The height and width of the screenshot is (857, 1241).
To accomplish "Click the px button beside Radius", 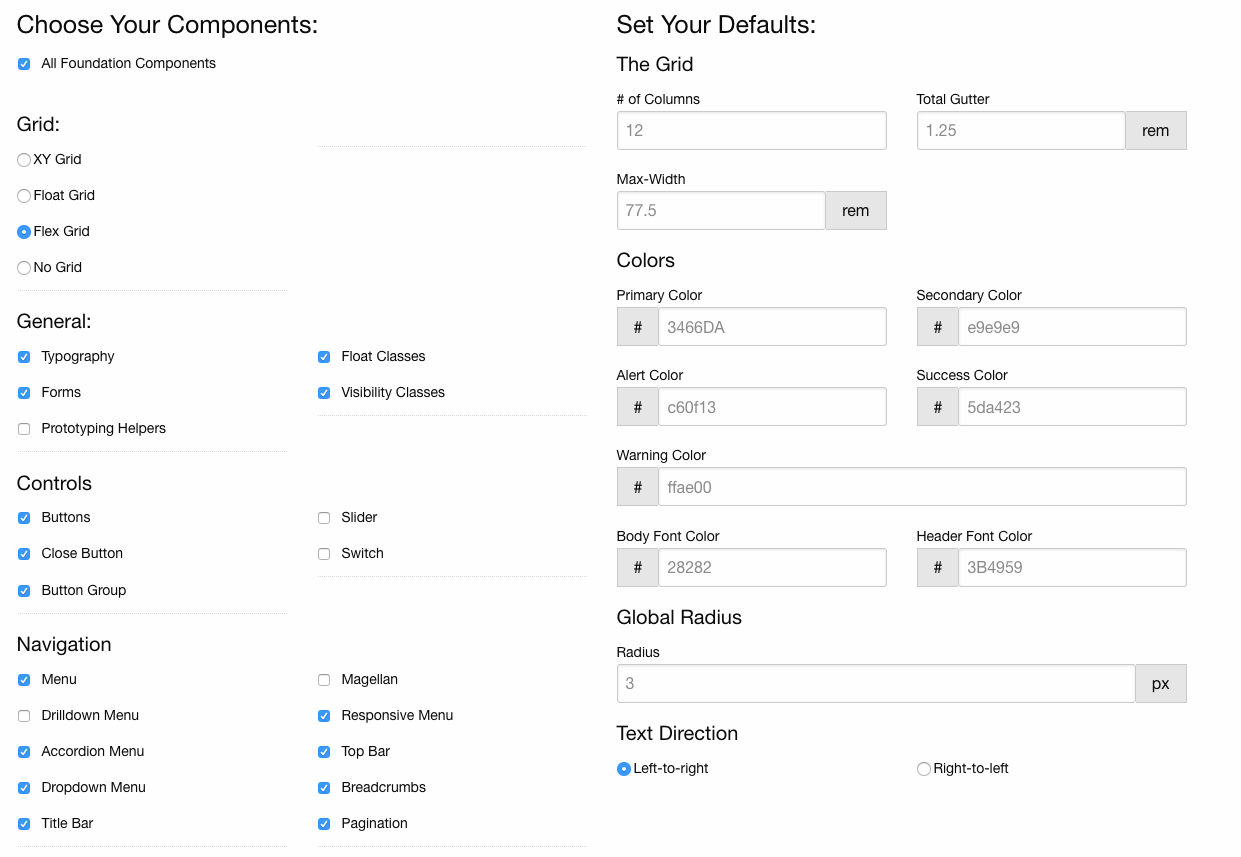I will pos(1160,683).
